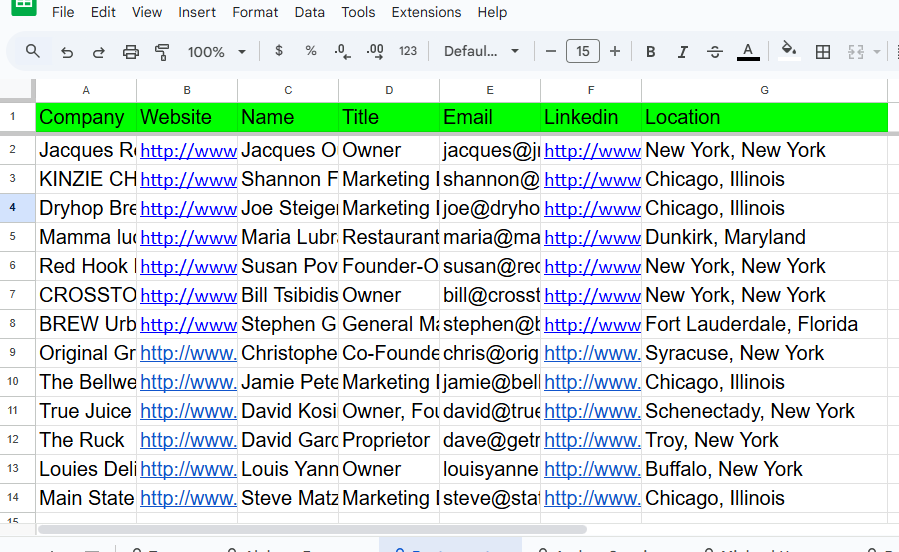Select column G header

pos(764,91)
